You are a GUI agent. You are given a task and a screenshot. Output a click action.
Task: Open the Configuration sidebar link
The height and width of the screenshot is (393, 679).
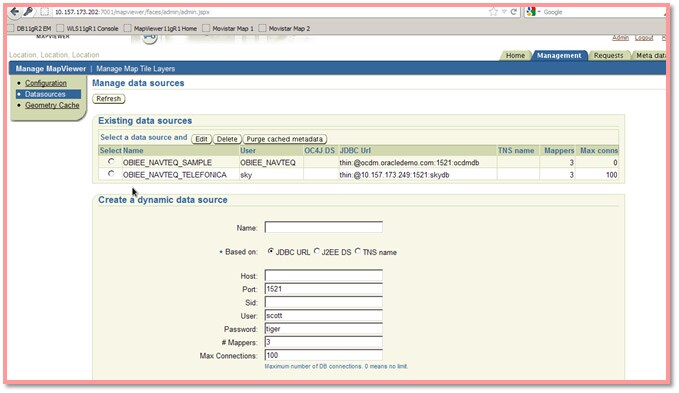(46, 83)
